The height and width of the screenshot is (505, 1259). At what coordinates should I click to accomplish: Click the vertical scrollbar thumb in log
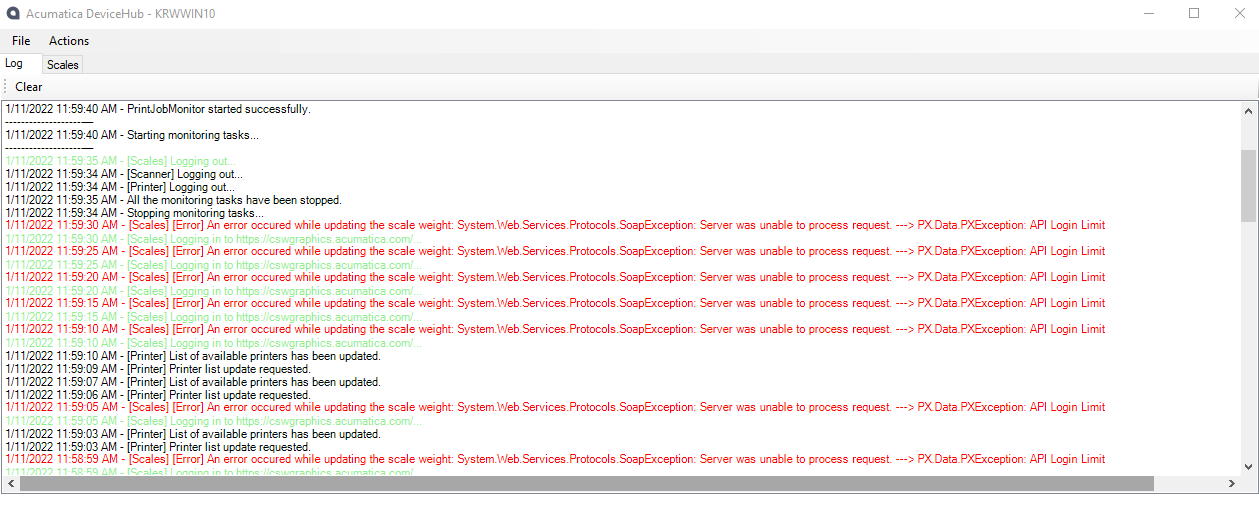click(1248, 185)
